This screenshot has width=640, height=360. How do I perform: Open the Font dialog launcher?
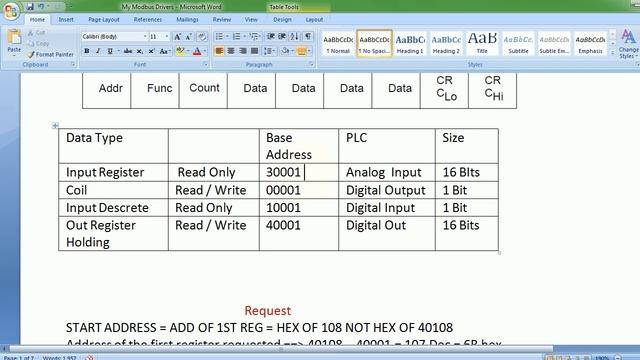[205, 64]
